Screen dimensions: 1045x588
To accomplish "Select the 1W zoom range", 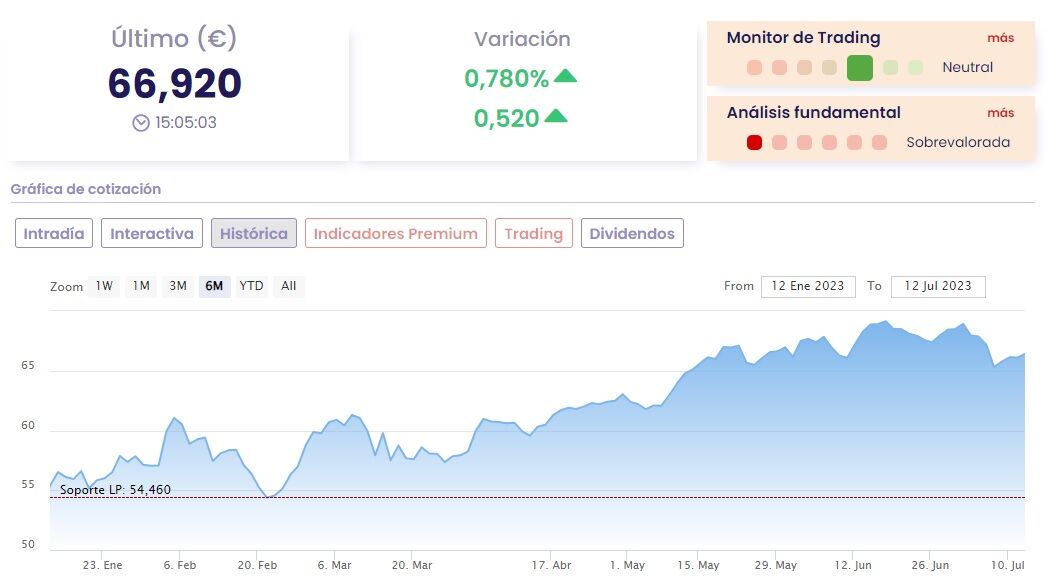I will click(x=104, y=286).
